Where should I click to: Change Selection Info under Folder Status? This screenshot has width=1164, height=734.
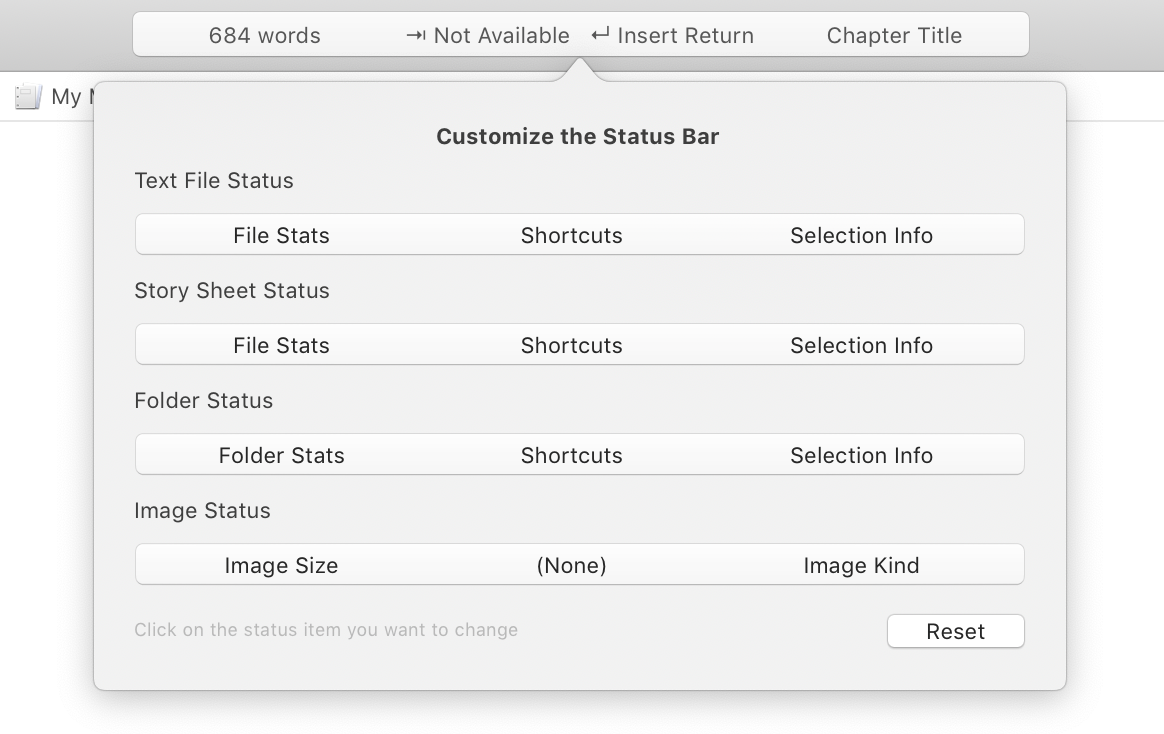[861, 455]
